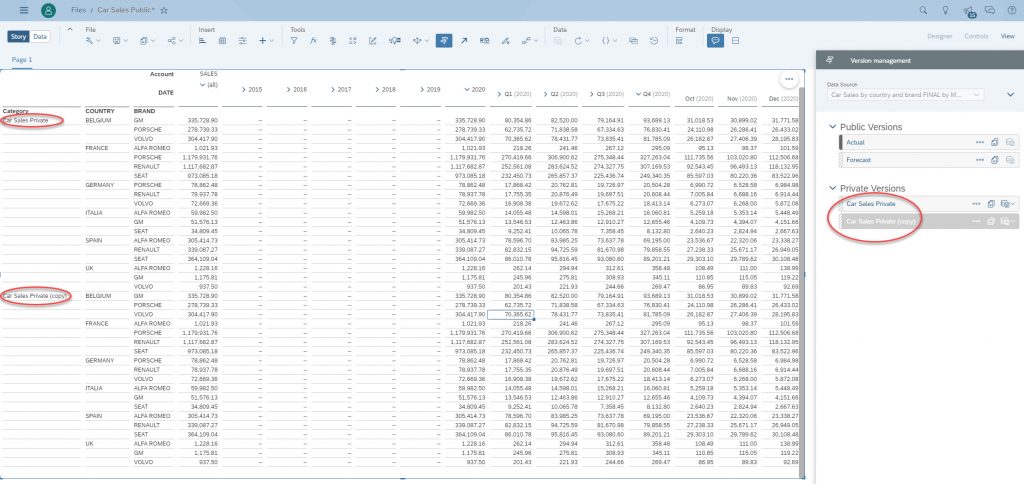This screenshot has height=484, width=1024.
Task: Switch to Controls mode
Action: [x=976, y=37]
